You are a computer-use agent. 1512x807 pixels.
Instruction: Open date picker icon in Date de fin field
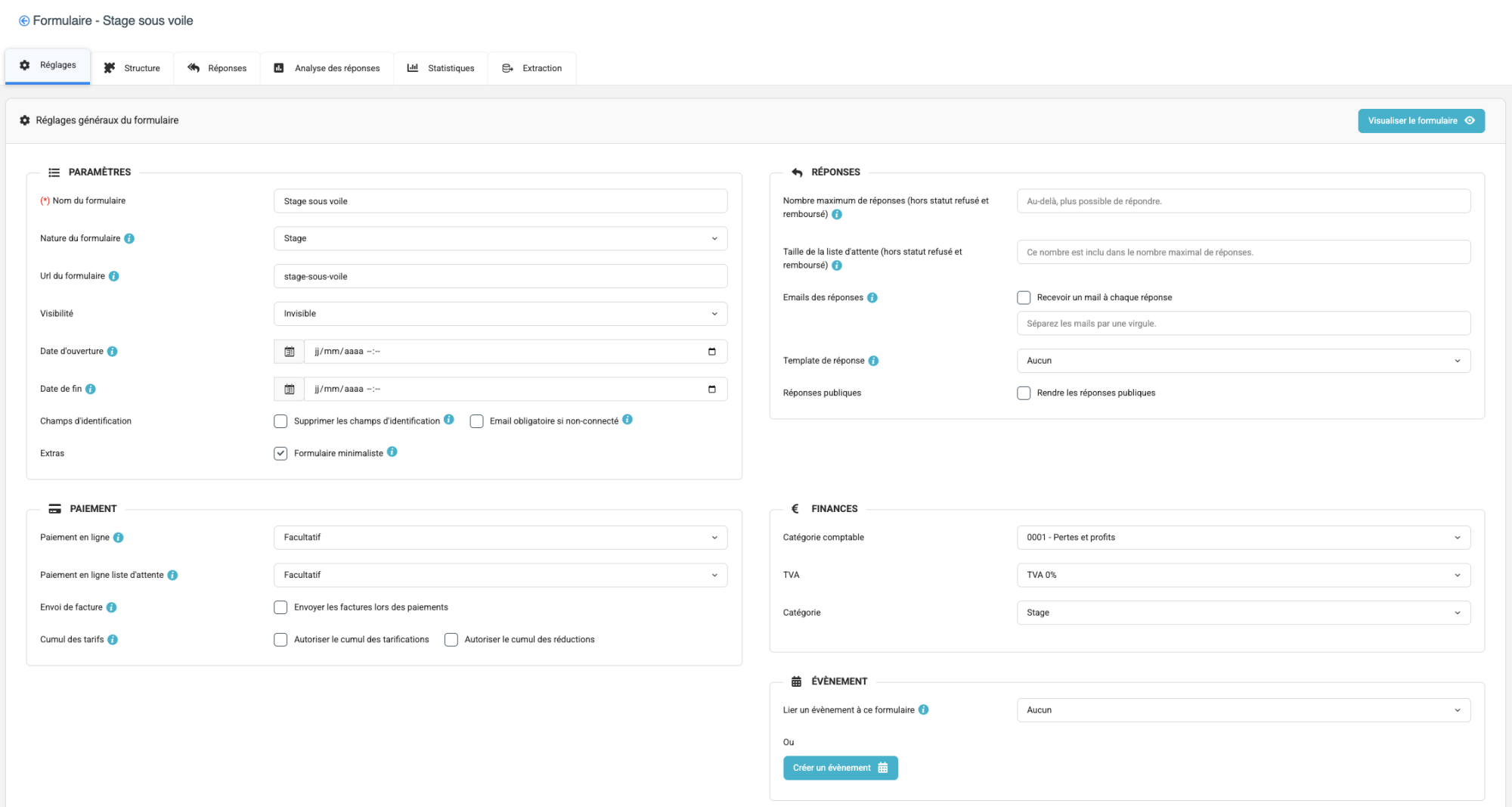[x=711, y=390]
